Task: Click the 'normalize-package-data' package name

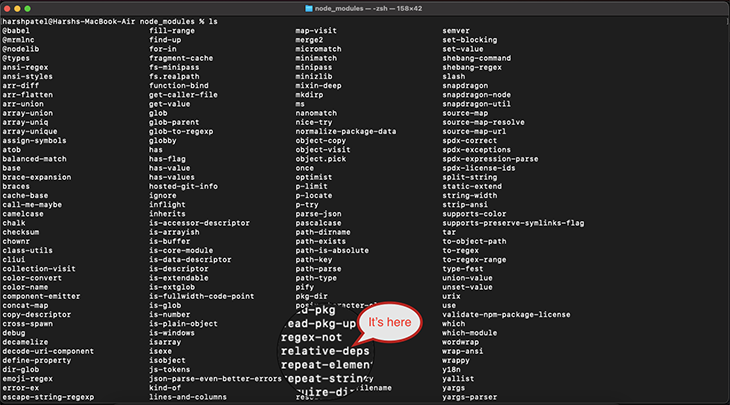Action: click(346, 132)
